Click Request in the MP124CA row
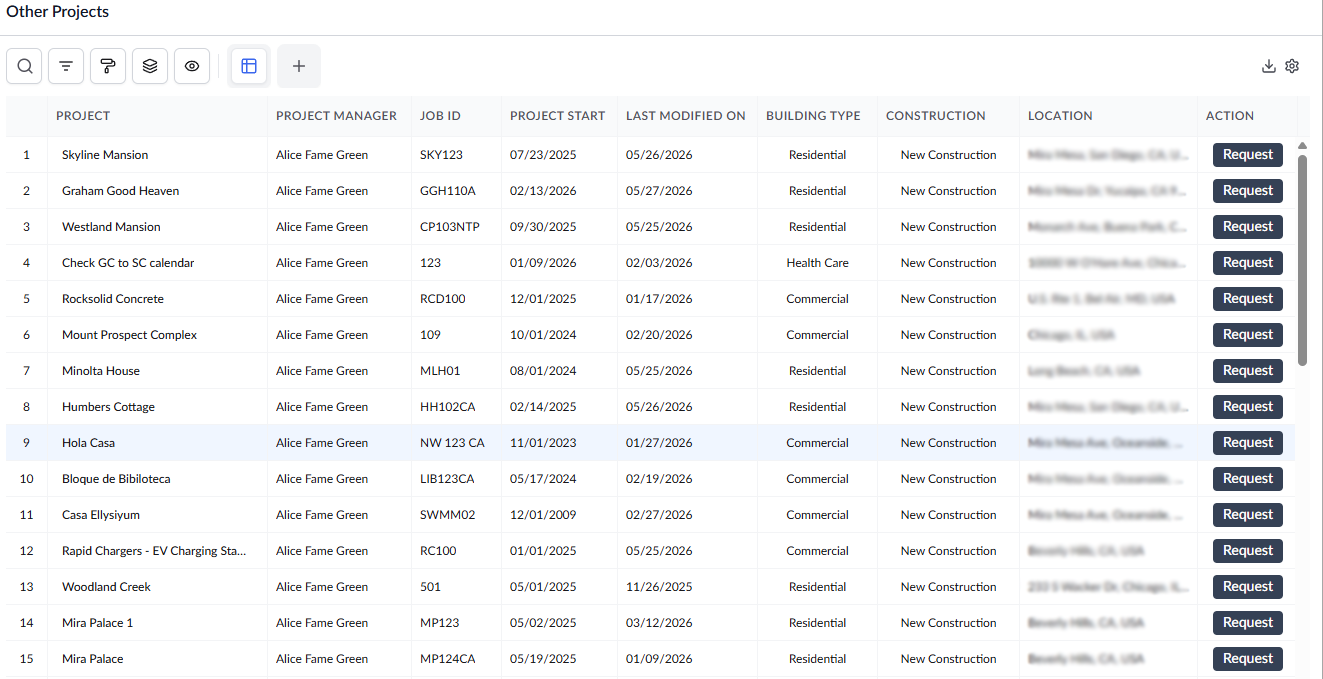Image resolution: width=1323 pixels, height=679 pixels. 1248,659
